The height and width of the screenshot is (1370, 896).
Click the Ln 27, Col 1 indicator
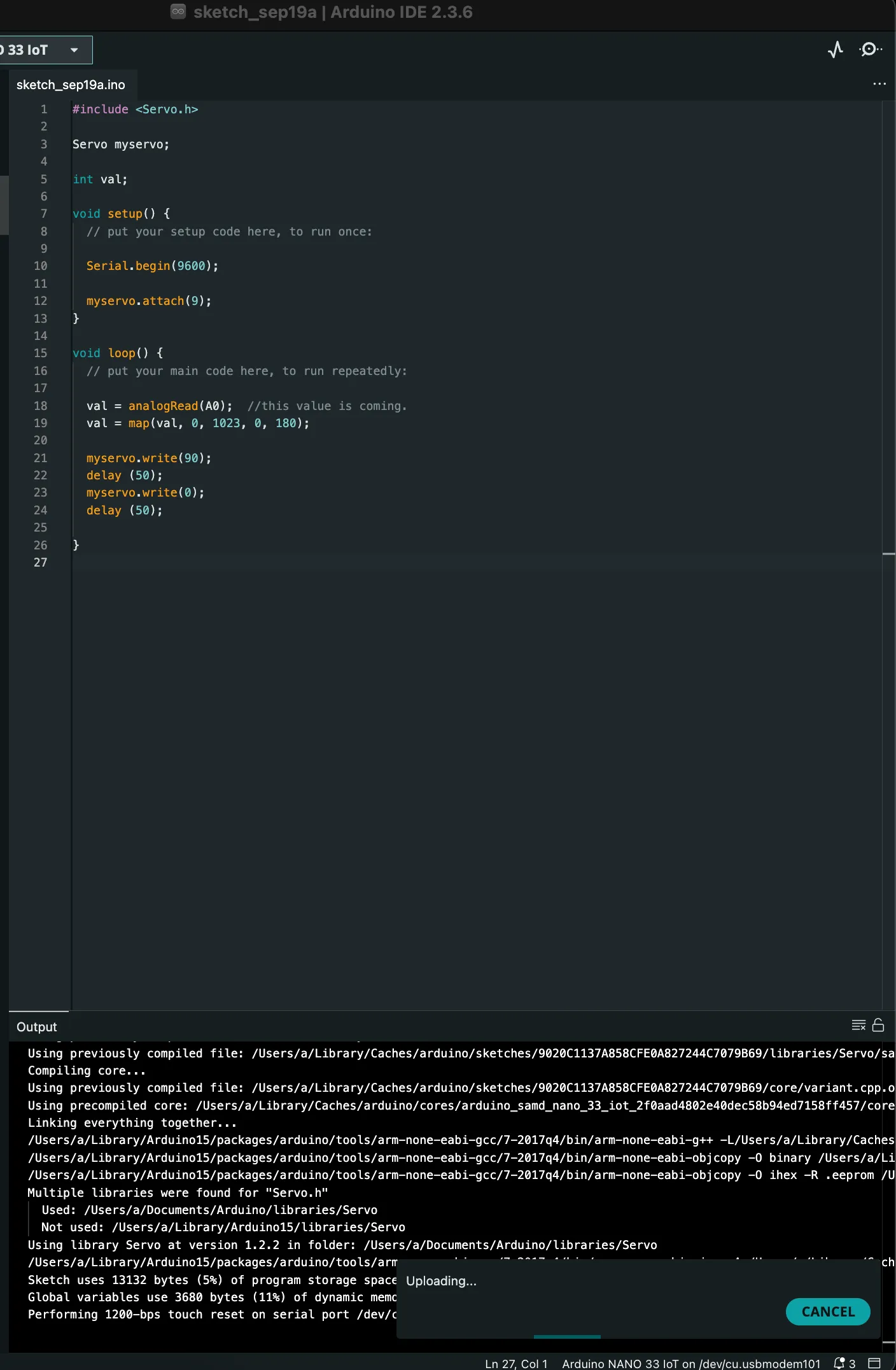[x=516, y=1363]
